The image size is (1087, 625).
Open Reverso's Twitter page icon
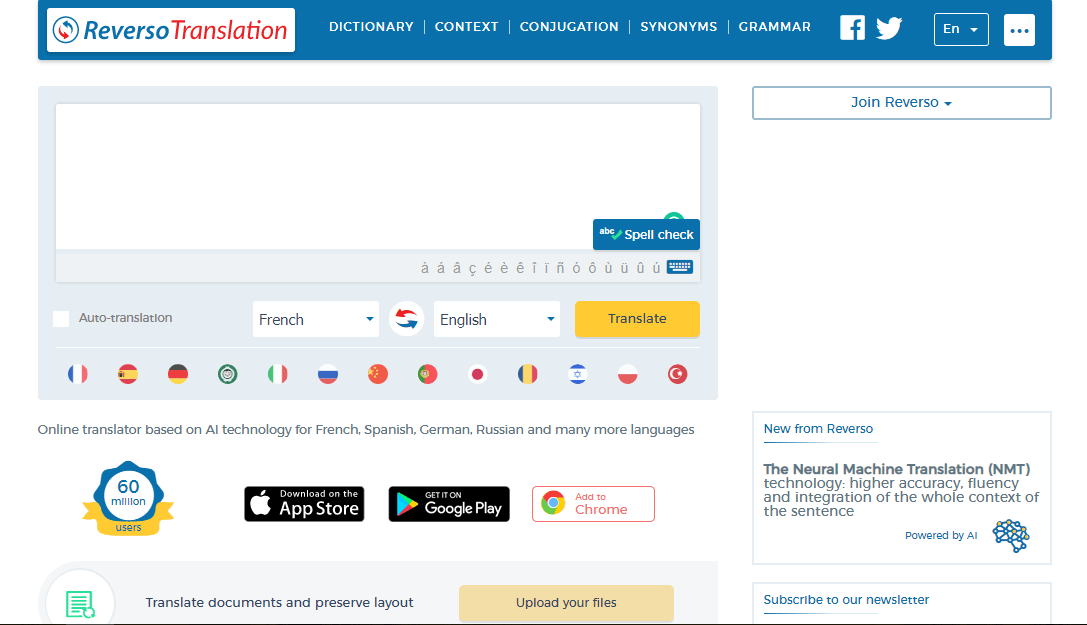[x=889, y=28]
